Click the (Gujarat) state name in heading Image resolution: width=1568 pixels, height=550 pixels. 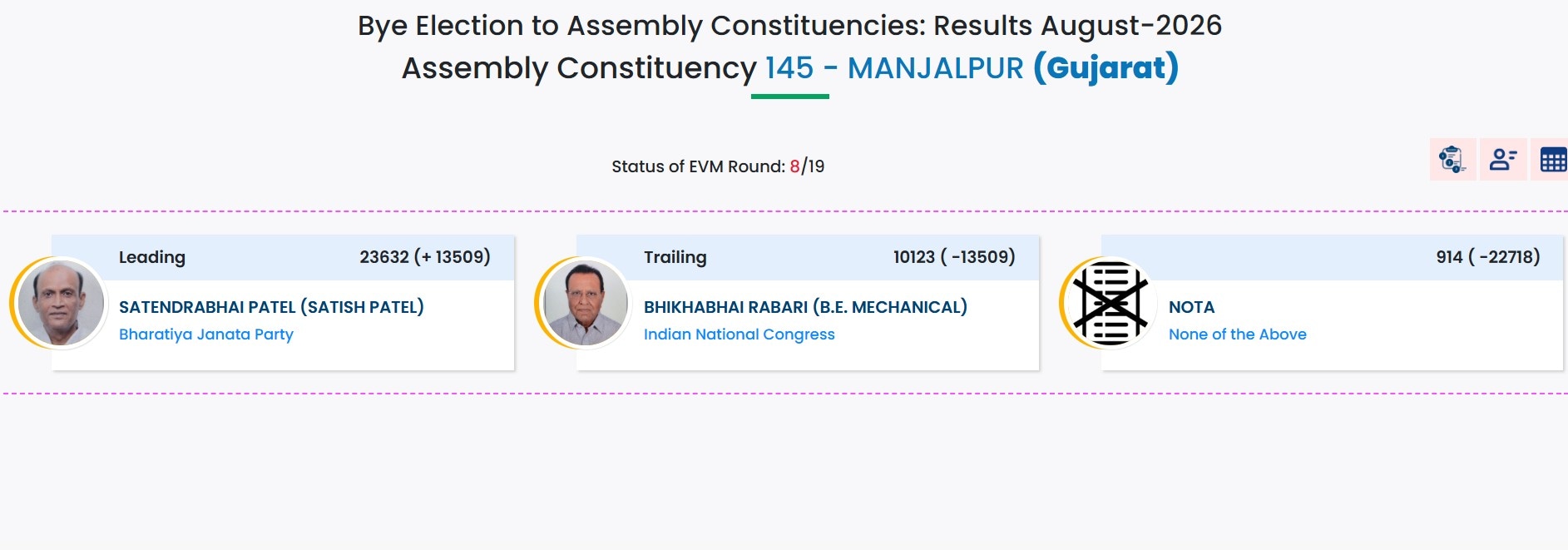(x=1106, y=68)
